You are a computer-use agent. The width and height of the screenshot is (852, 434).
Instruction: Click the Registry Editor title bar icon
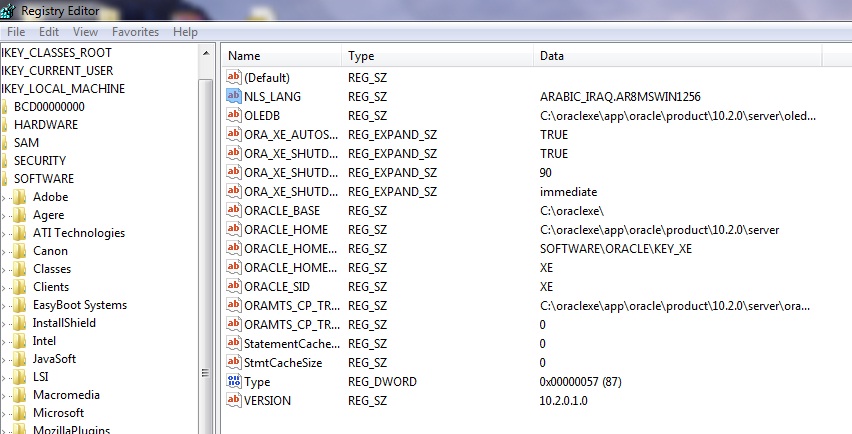pos(9,11)
